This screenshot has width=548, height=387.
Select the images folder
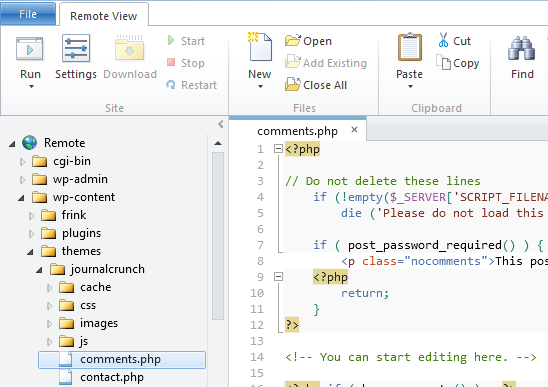[89, 323]
